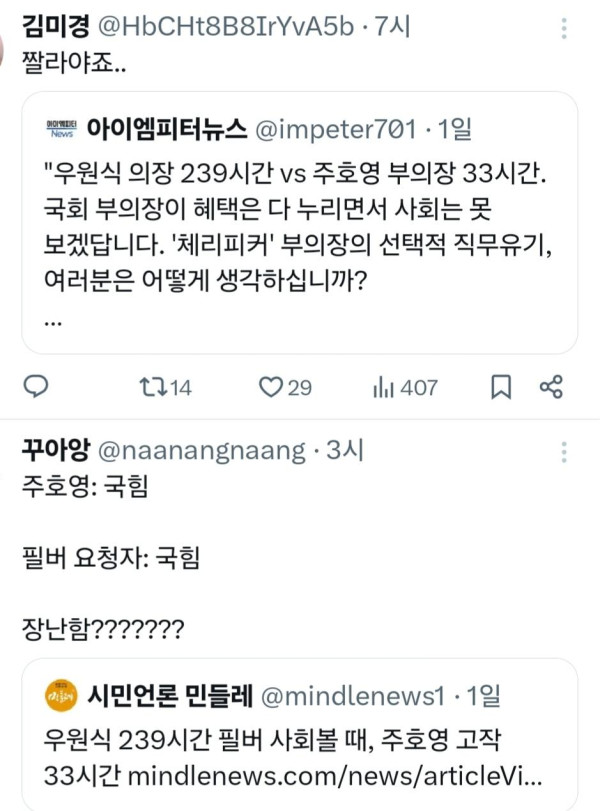Click the 7시 timestamp on 김미경's post
600x811 pixels.
tap(391, 27)
